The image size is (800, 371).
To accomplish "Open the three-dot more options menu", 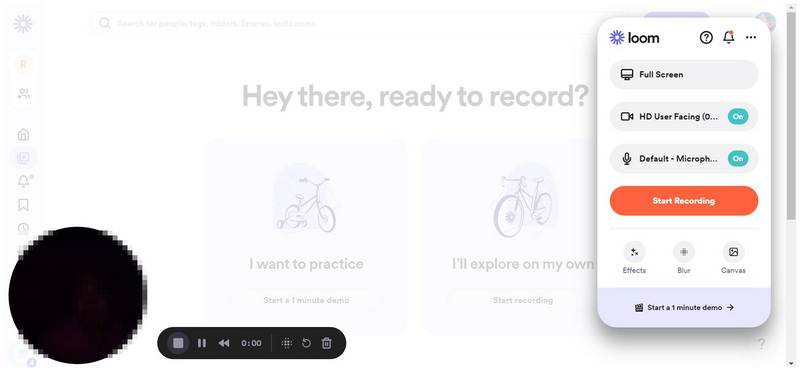I will 751,37.
